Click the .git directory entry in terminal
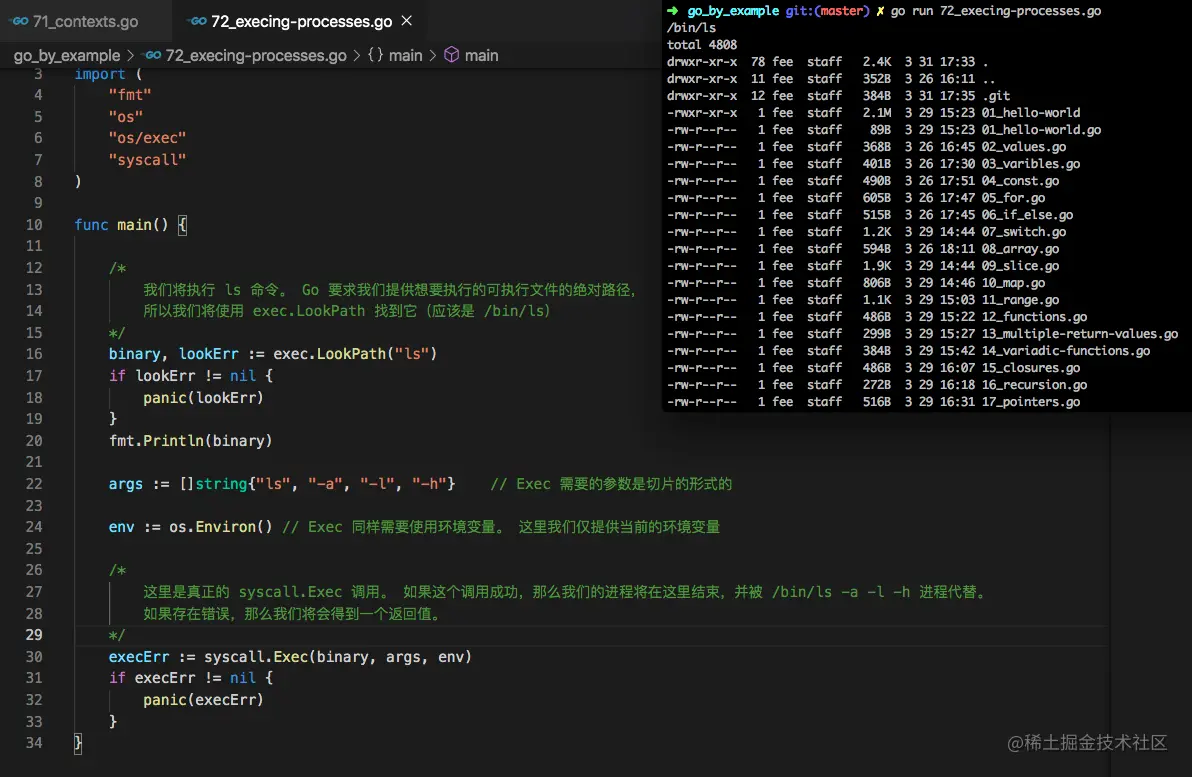1192x777 pixels. pos(995,96)
